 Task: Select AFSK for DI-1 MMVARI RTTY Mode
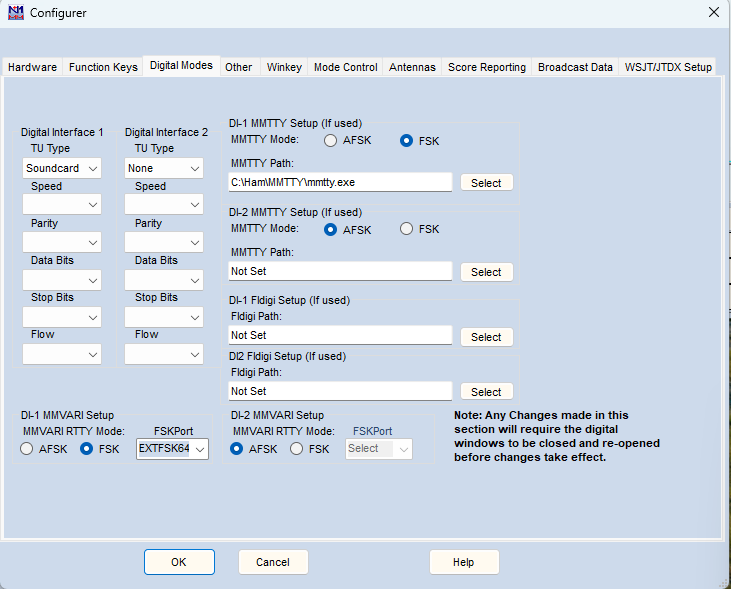(27, 449)
